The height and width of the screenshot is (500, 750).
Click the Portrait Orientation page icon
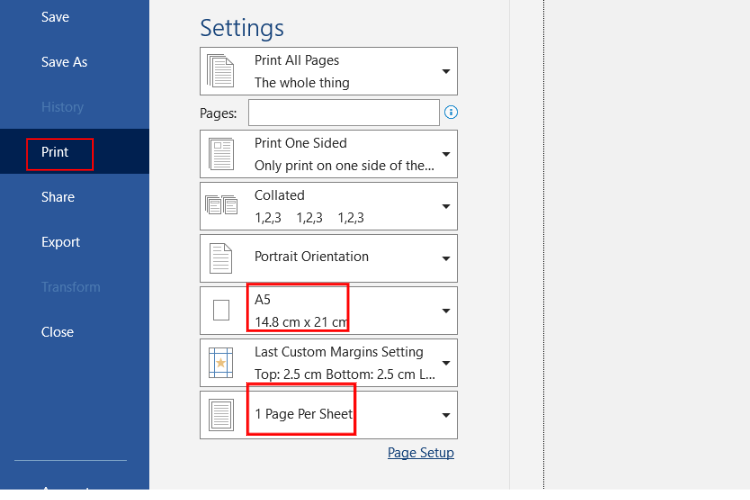tap(220, 258)
